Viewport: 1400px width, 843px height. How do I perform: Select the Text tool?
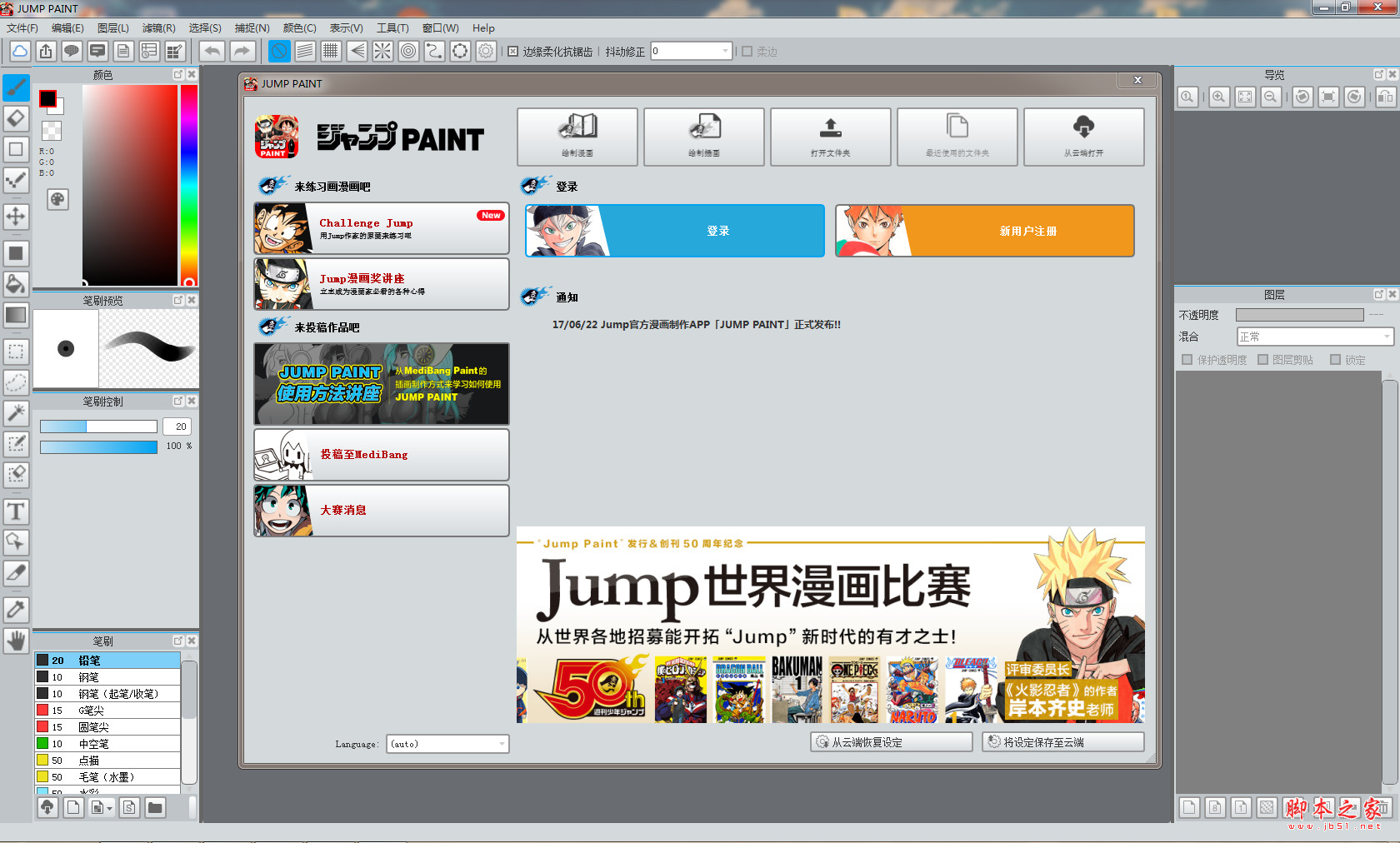coord(16,511)
